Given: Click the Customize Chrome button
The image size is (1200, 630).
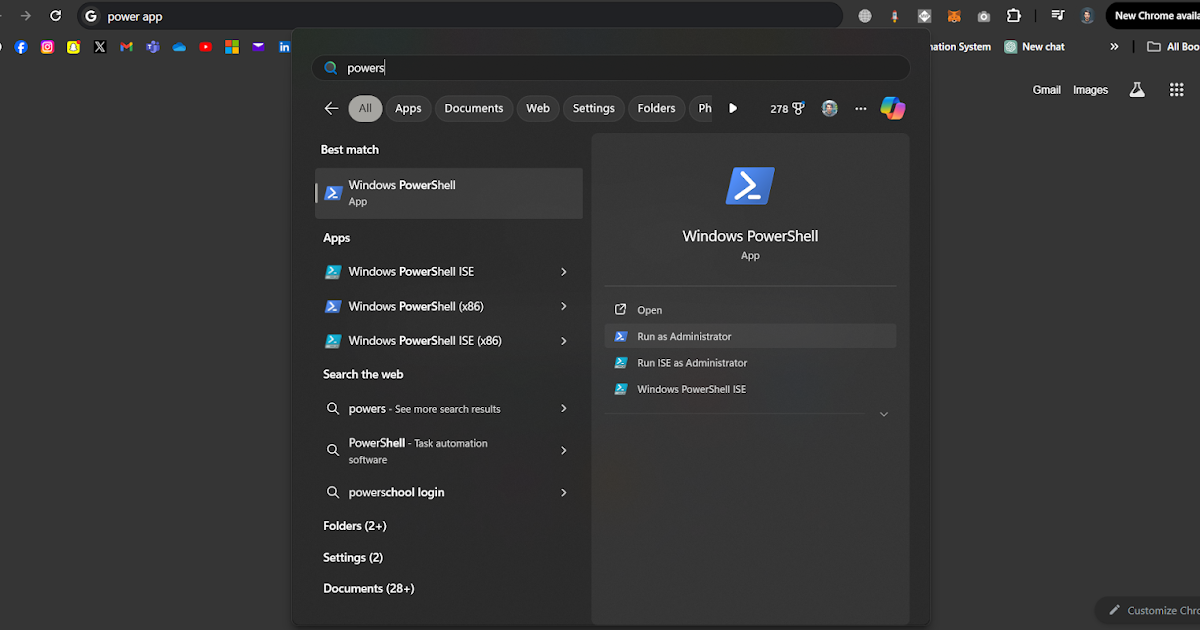Looking at the screenshot, I should click(x=1149, y=610).
